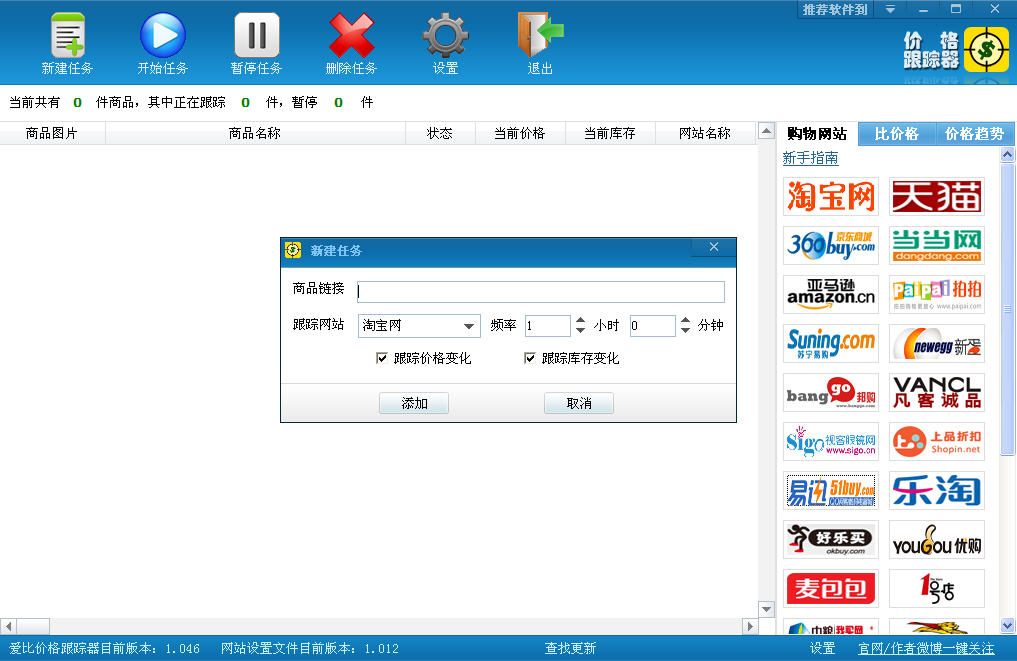Open the 1号店 site logo
Image resolution: width=1017 pixels, height=661 pixels.
pos(937,589)
